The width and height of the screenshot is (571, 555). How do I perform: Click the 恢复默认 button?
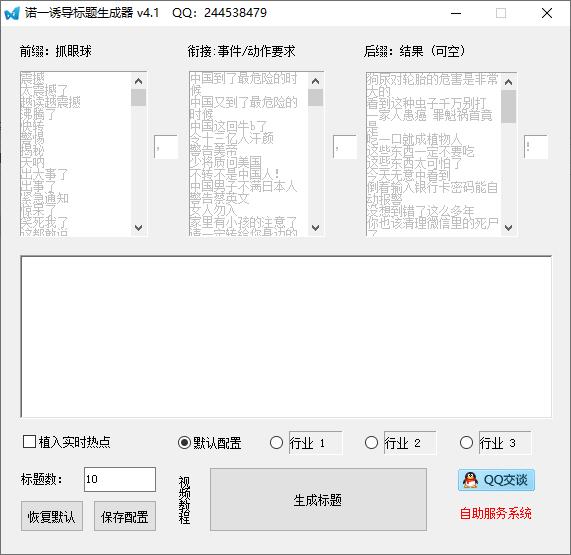click(52, 516)
